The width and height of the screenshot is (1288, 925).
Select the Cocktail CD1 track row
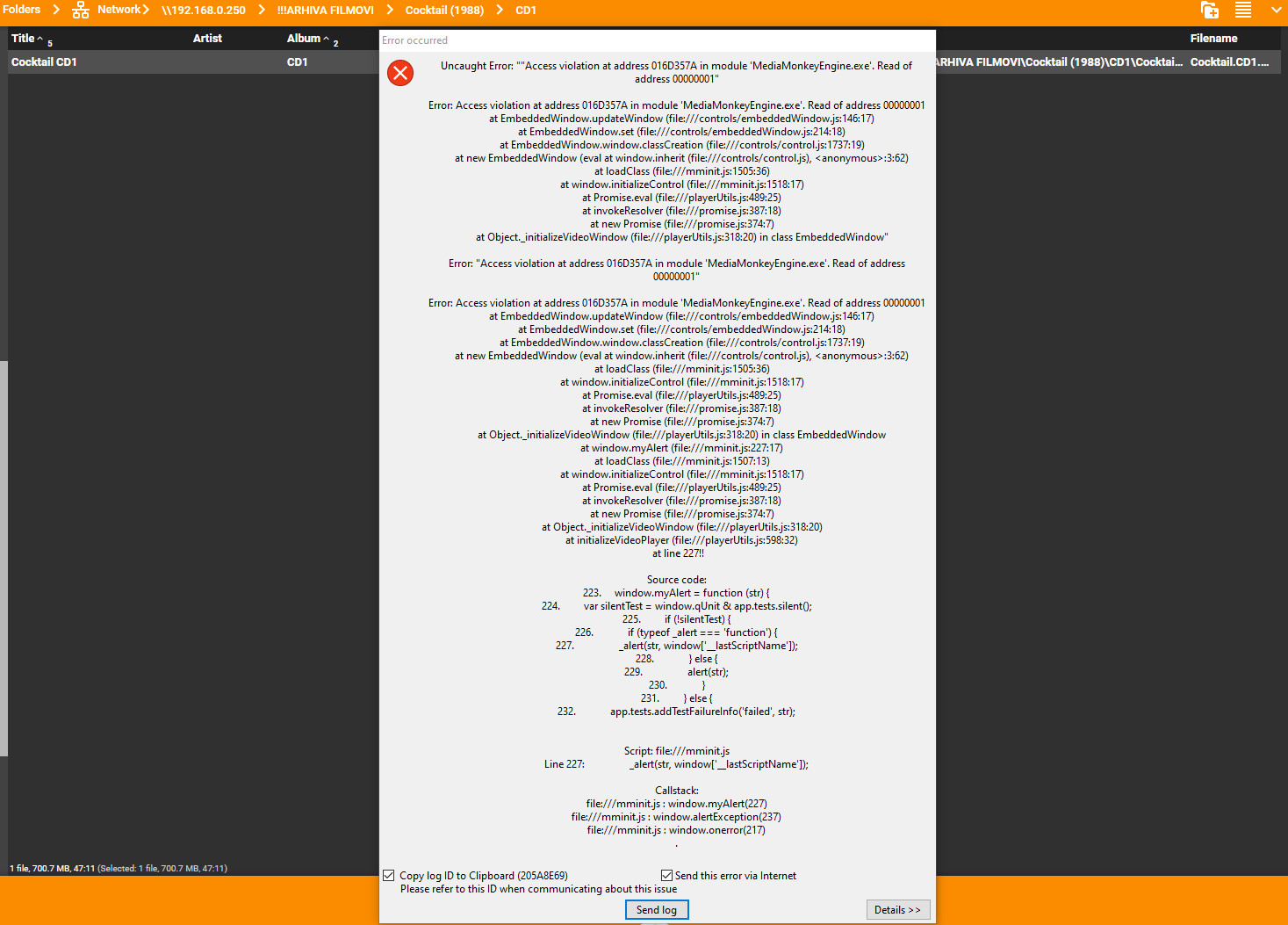(176, 62)
